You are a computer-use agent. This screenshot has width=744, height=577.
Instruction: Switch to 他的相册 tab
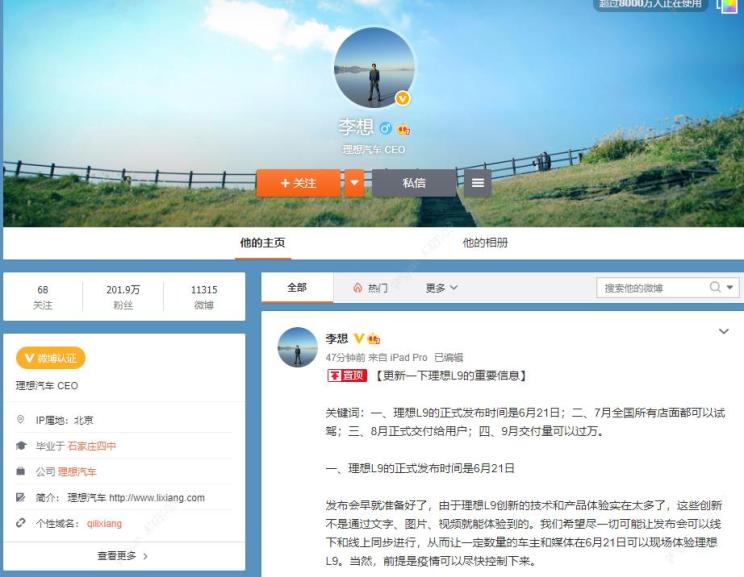coord(485,243)
